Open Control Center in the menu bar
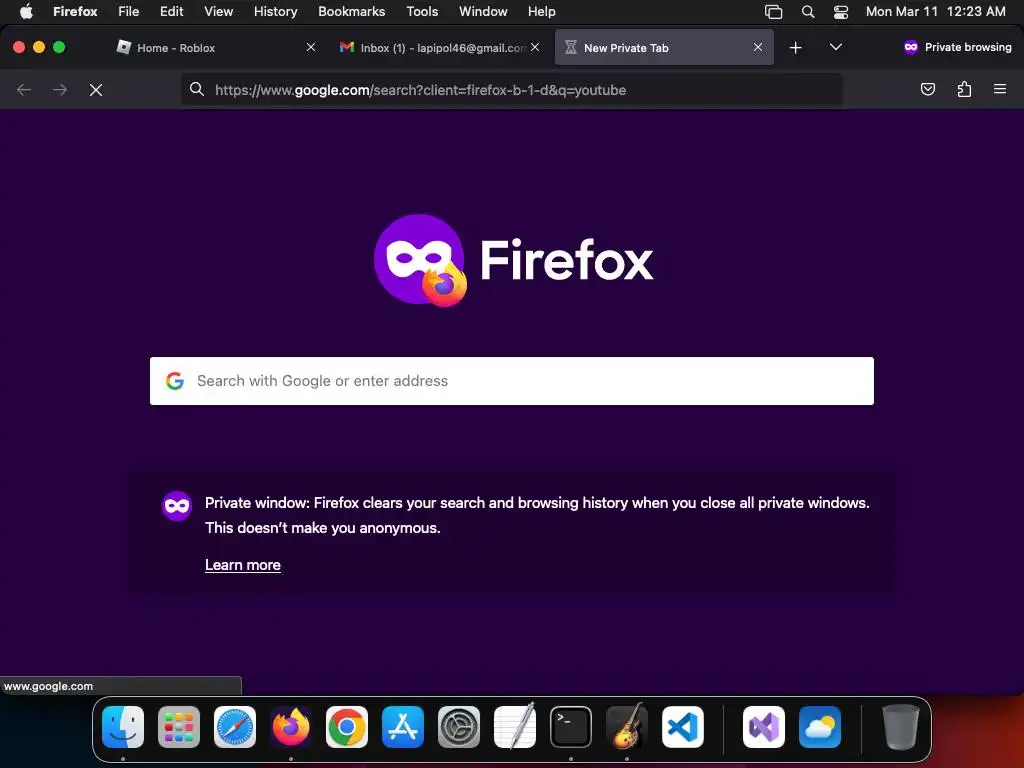Viewport: 1024px width, 768px height. coord(841,12)
